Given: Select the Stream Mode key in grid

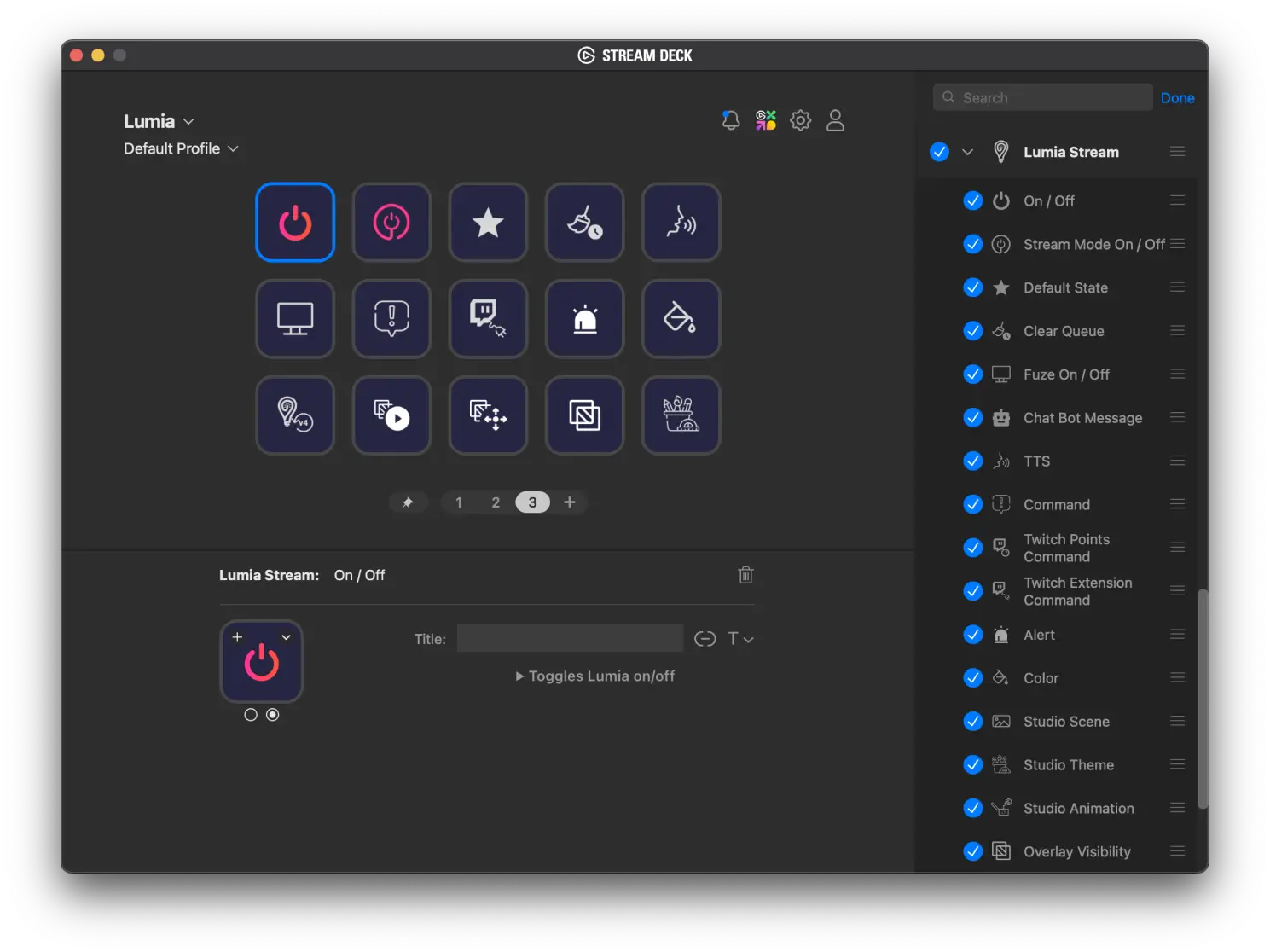Looking at the screenshot, I should point(391,223).
